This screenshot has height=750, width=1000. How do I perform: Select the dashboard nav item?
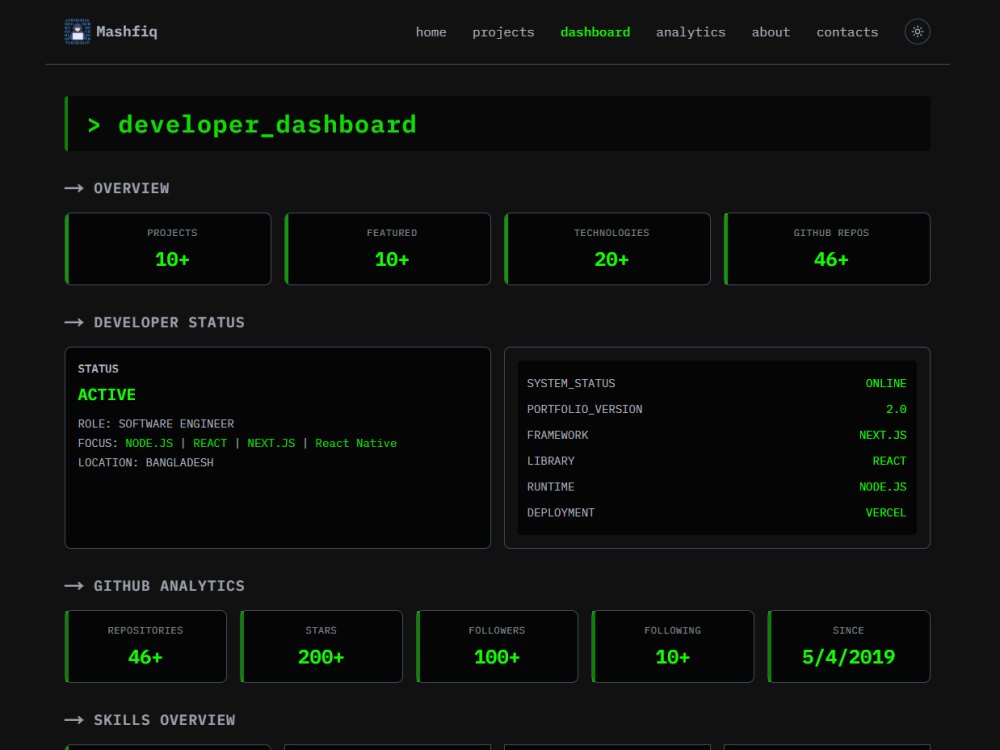tap(595, 32)
